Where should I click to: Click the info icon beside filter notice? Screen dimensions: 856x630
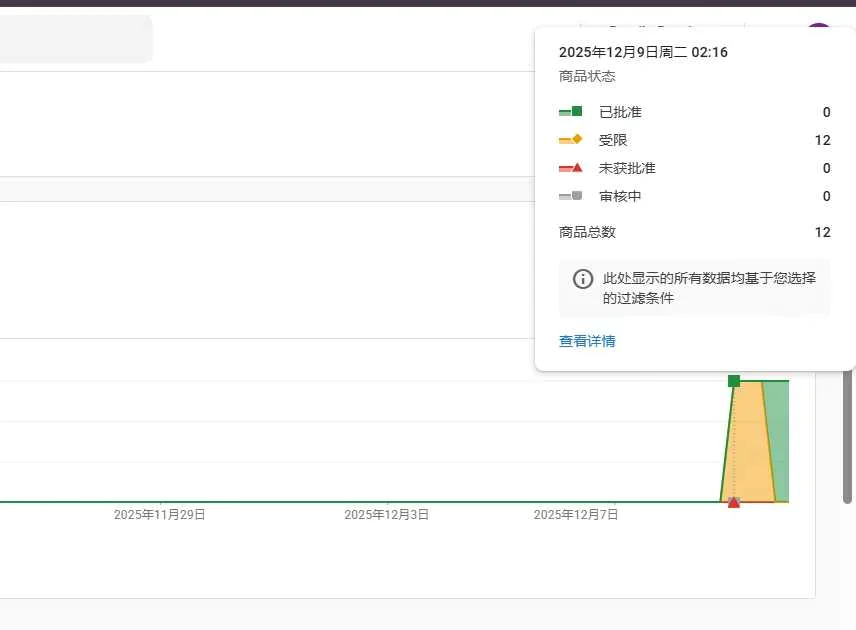[x=582, y=279]
